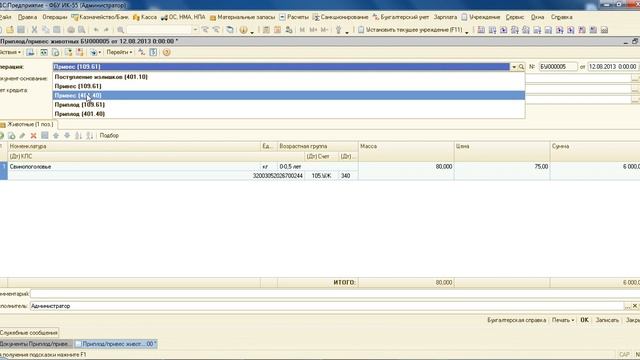The width and height of the screenshot is (640, 360).
Task: Click the КПС value 32003052026700244
Action: [x=278, y=176]
